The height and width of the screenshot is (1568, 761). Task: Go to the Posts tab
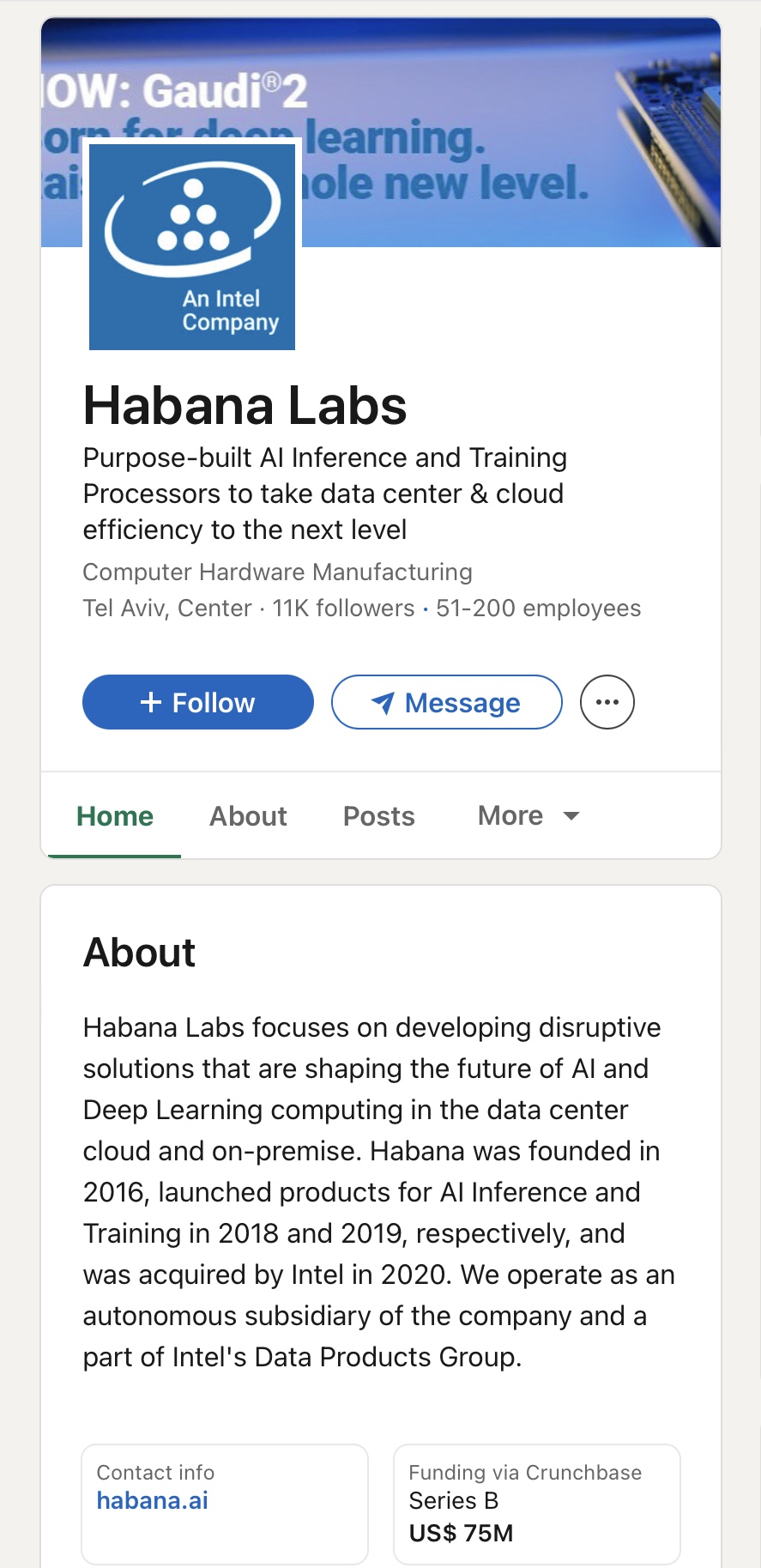378,815
